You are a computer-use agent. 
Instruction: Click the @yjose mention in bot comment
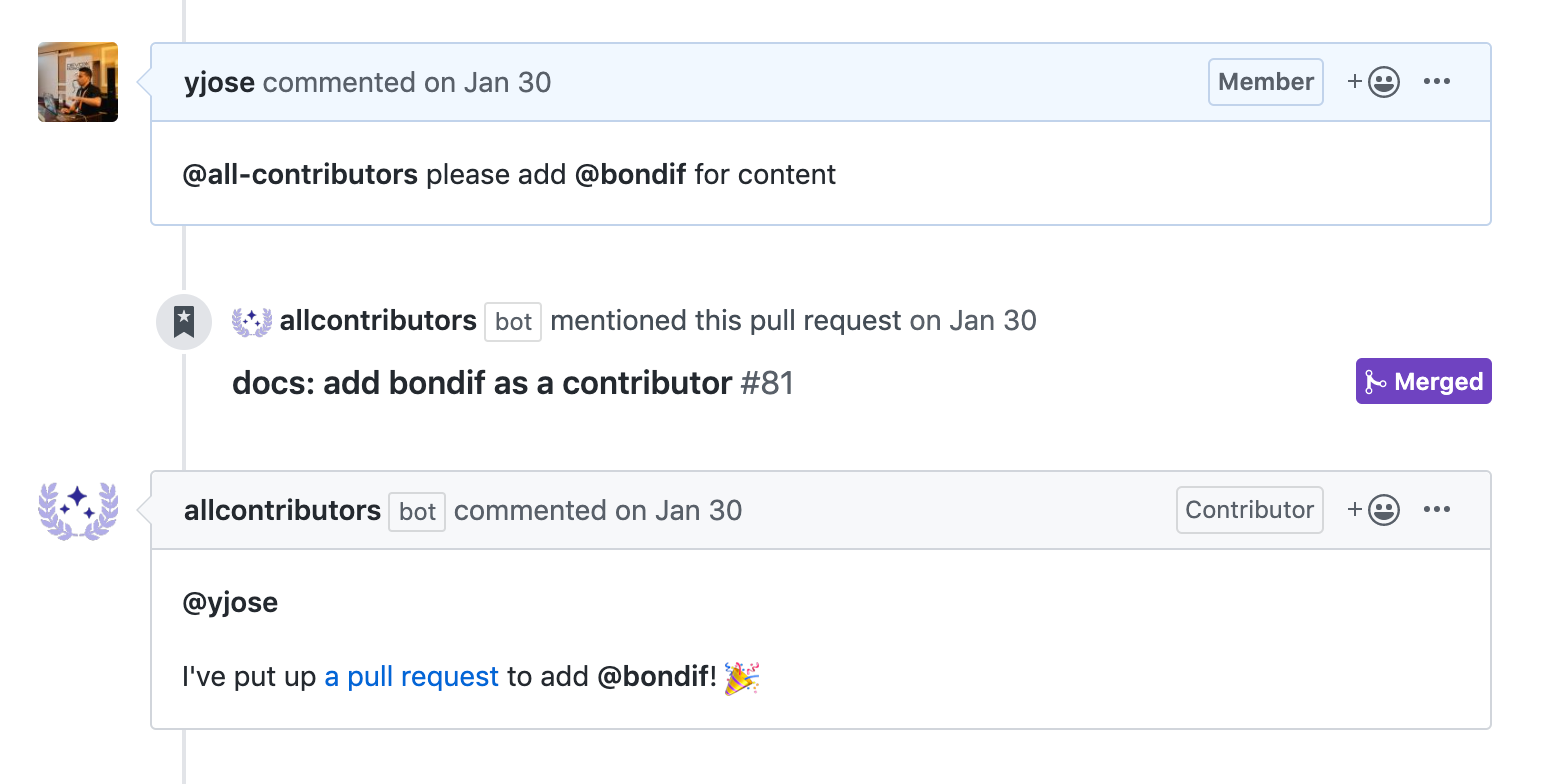tap(231, 603)
